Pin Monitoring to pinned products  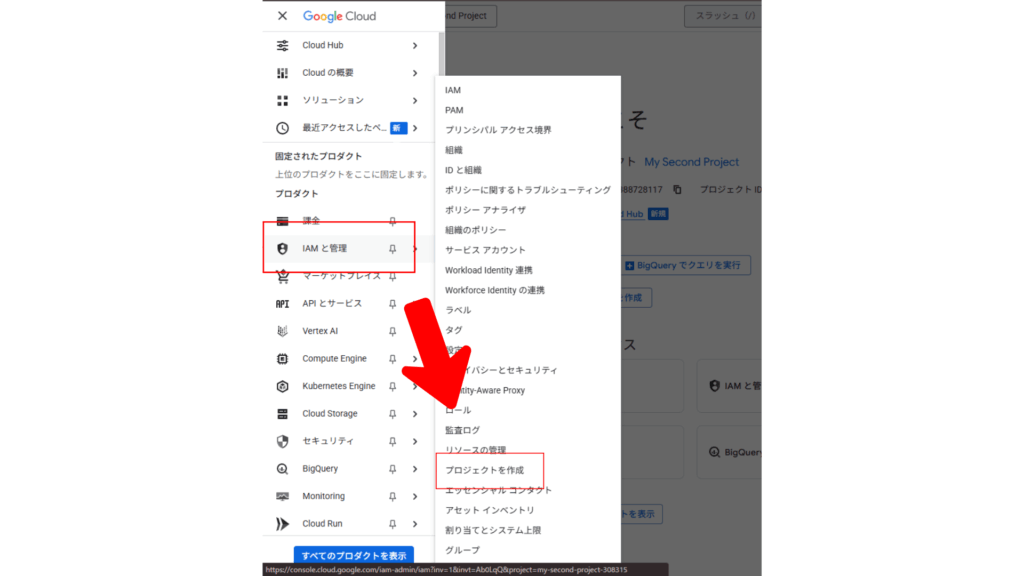click(392, 496)
